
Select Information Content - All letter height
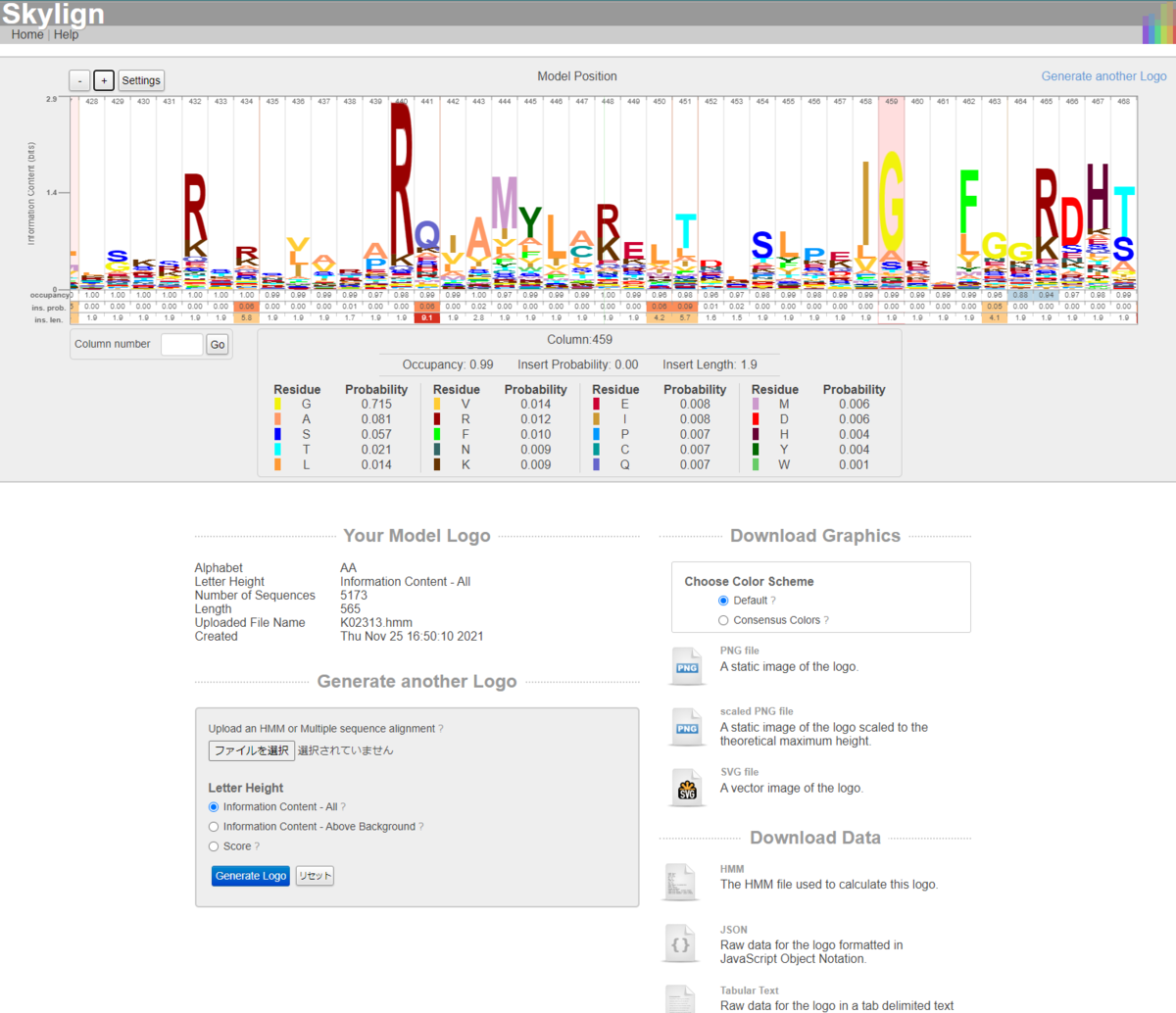point(214,807)
